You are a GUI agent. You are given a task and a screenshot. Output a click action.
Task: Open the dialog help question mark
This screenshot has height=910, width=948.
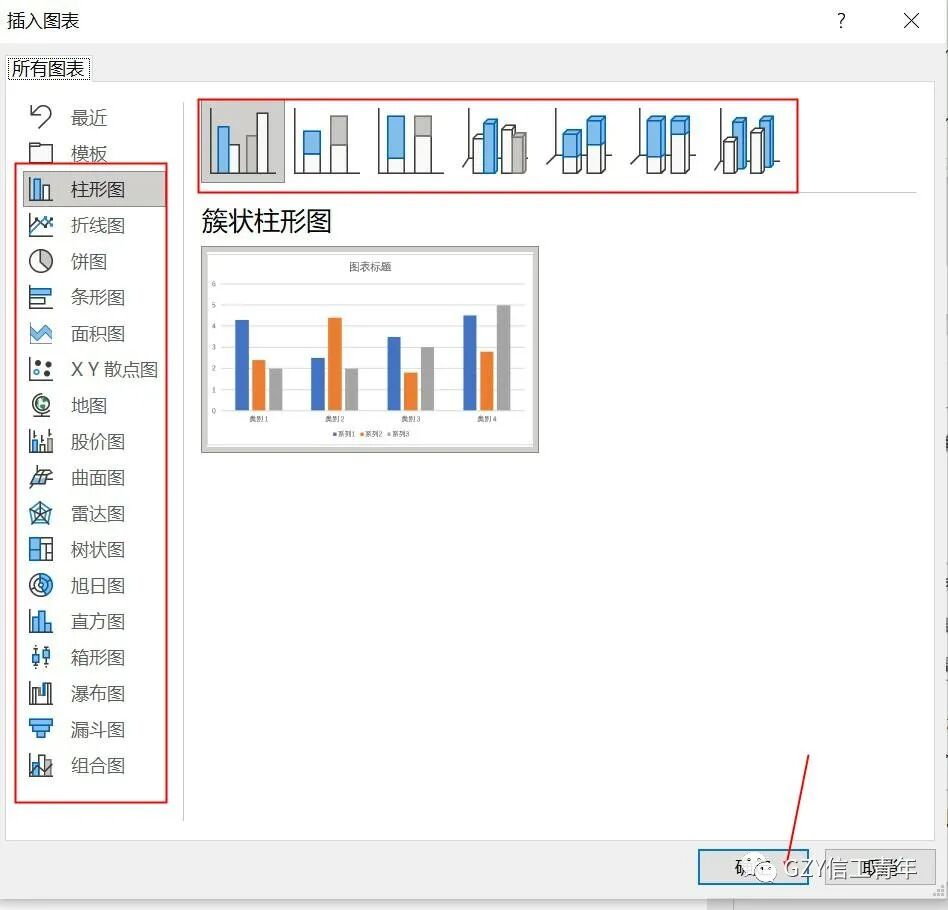[x=841, y=21]
